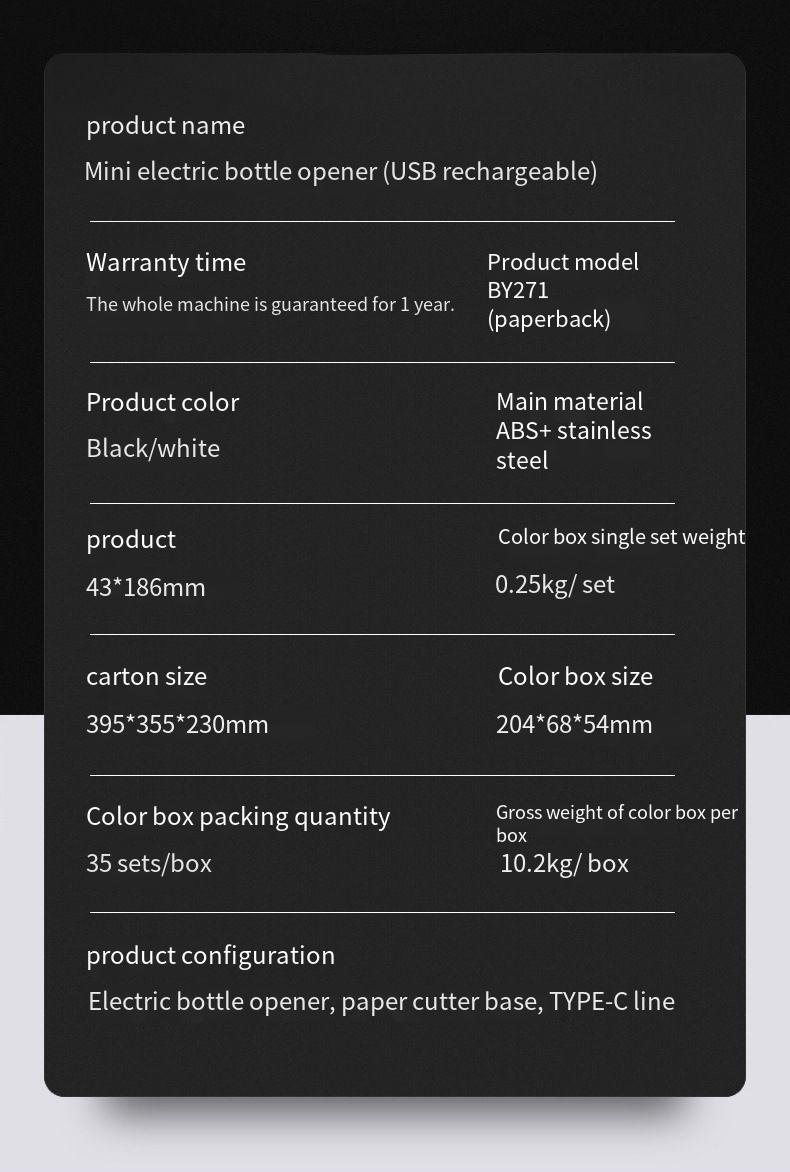Select the 1 year guarantee text

[270, 304]
